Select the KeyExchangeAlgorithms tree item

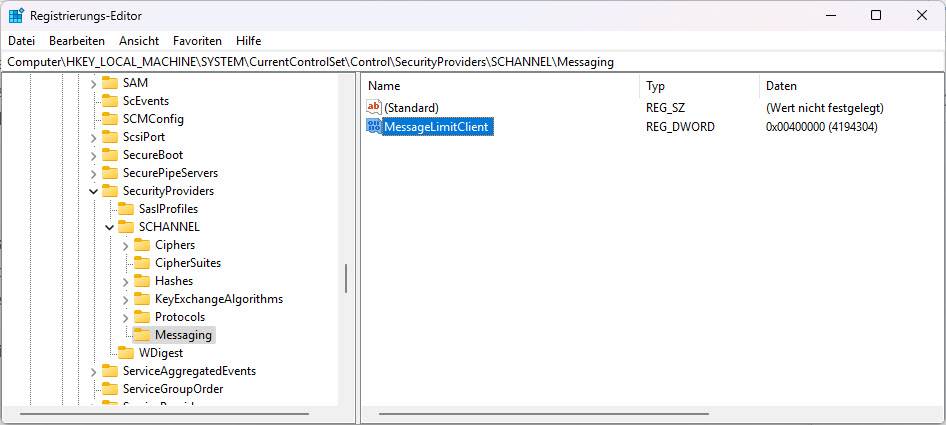click(218, 299)
